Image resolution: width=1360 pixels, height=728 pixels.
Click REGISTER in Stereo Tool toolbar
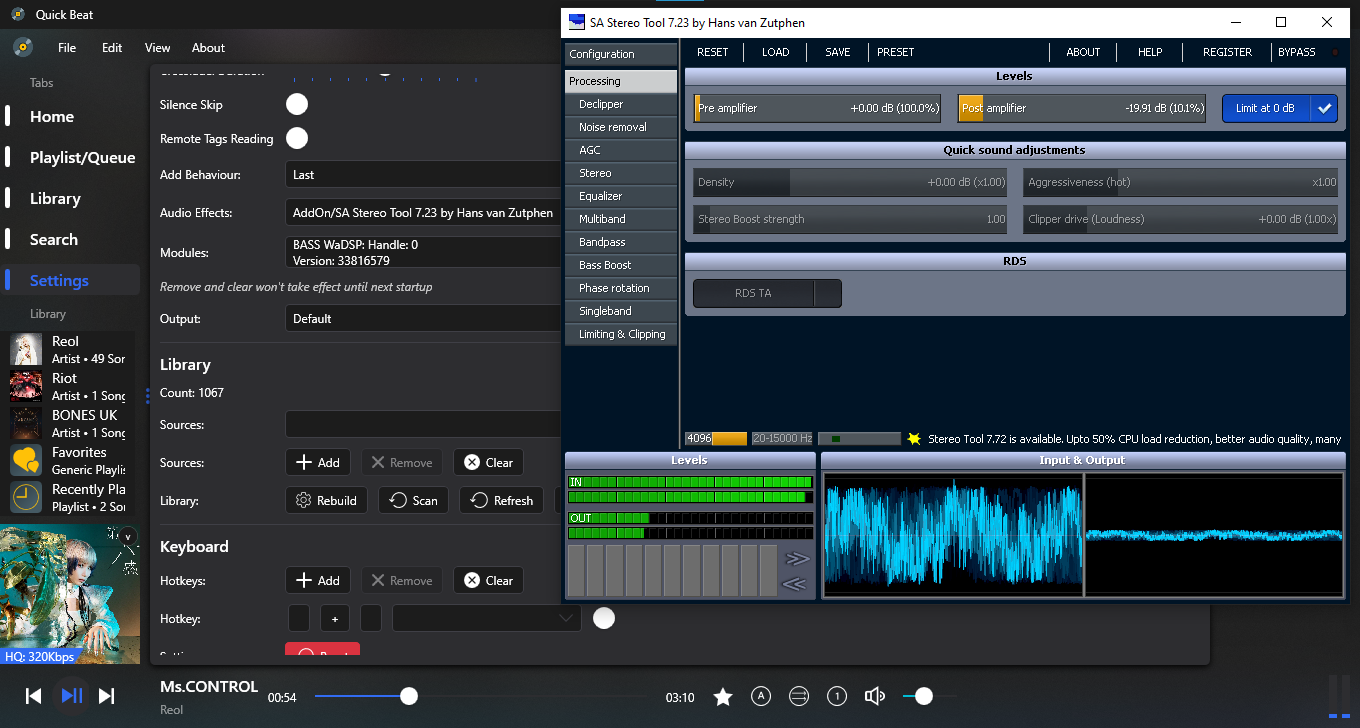point(1227,52)
